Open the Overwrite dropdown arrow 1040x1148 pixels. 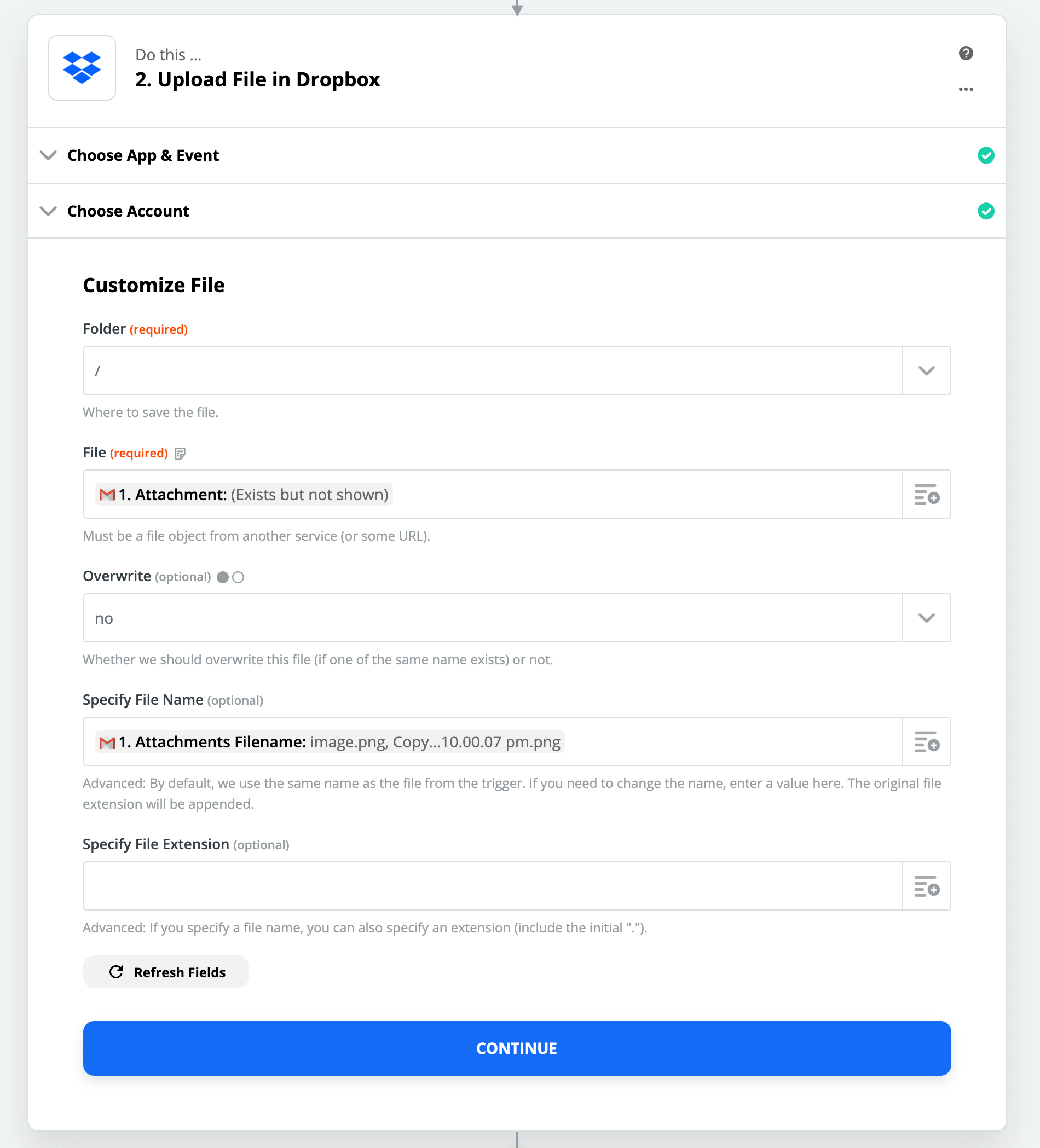(x=926, y=618)
